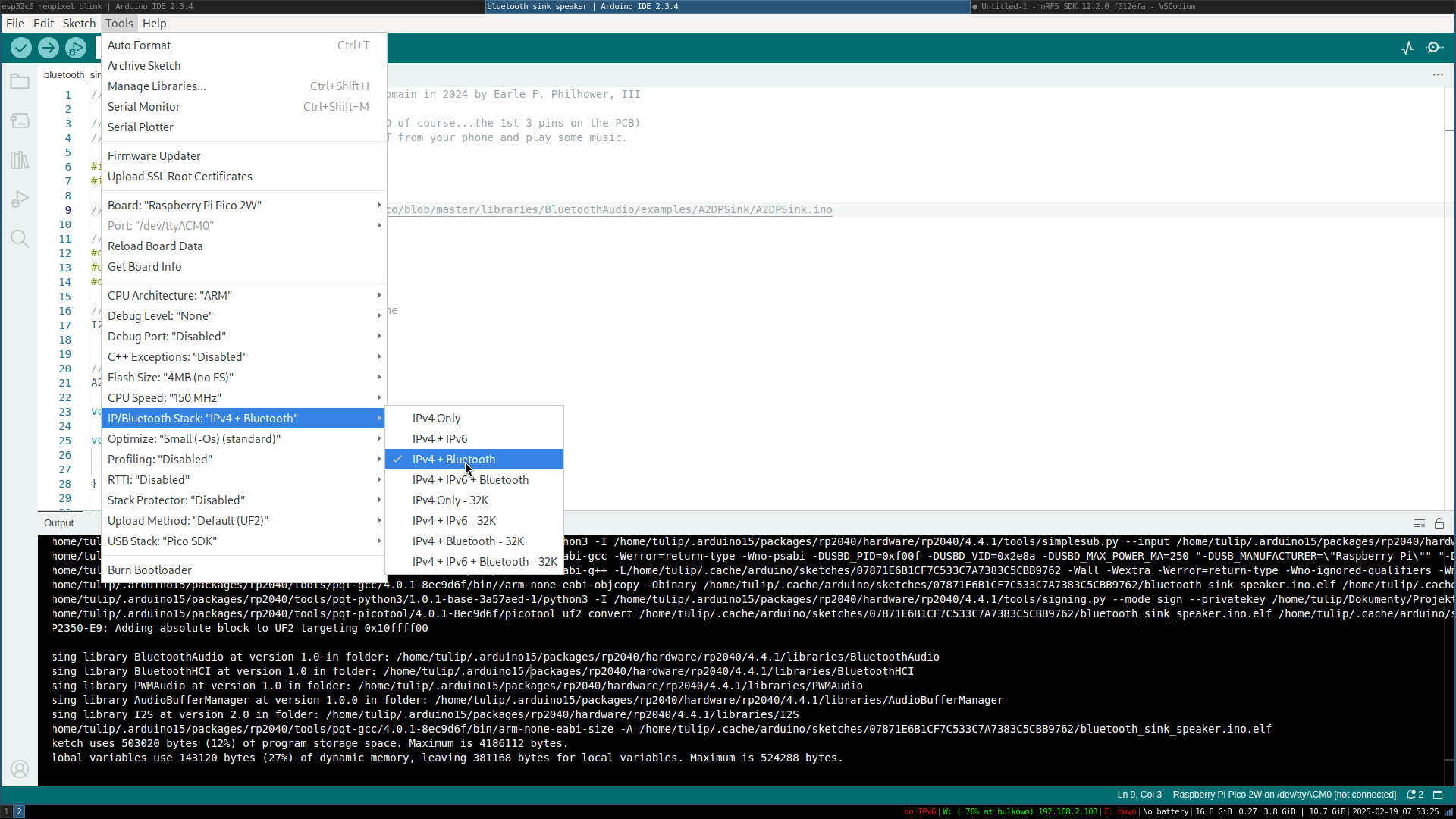Open the Boards Manager sidebar icon
Screen dimensions: 1456x819
point(20,121)
